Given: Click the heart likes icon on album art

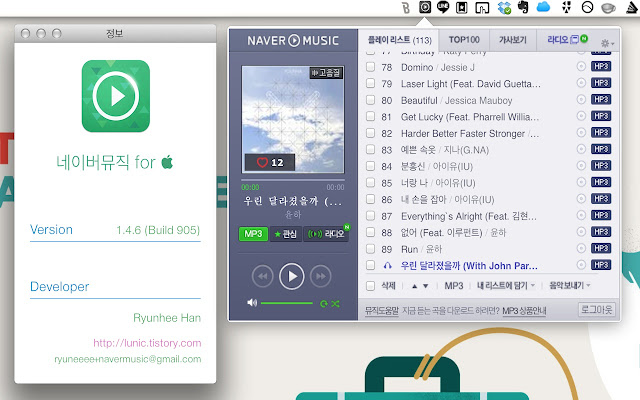Looking at the screenshot, I should coord(262,162).
